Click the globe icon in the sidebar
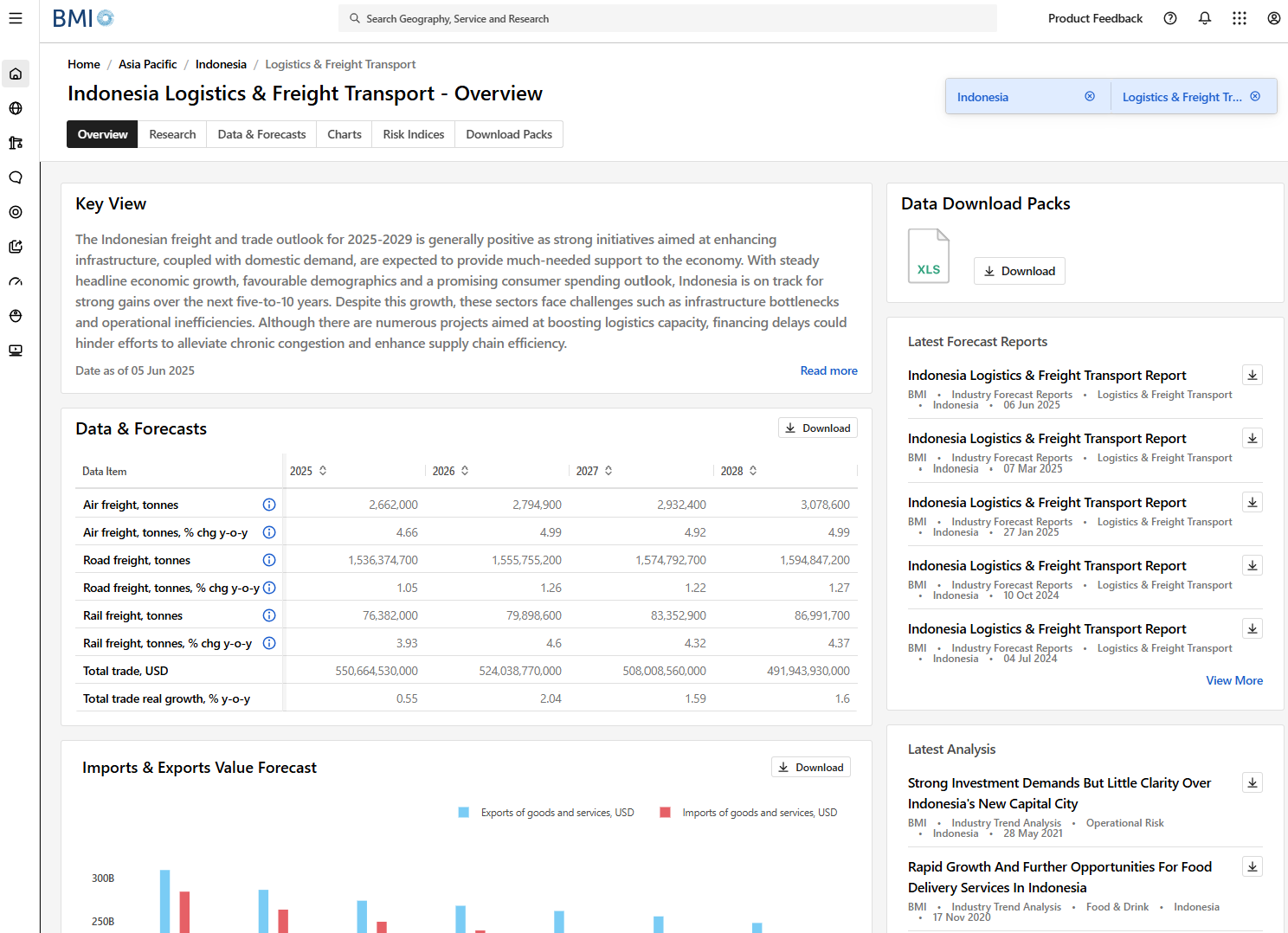This screenshot has height=933, width=1288. (16, 108)
